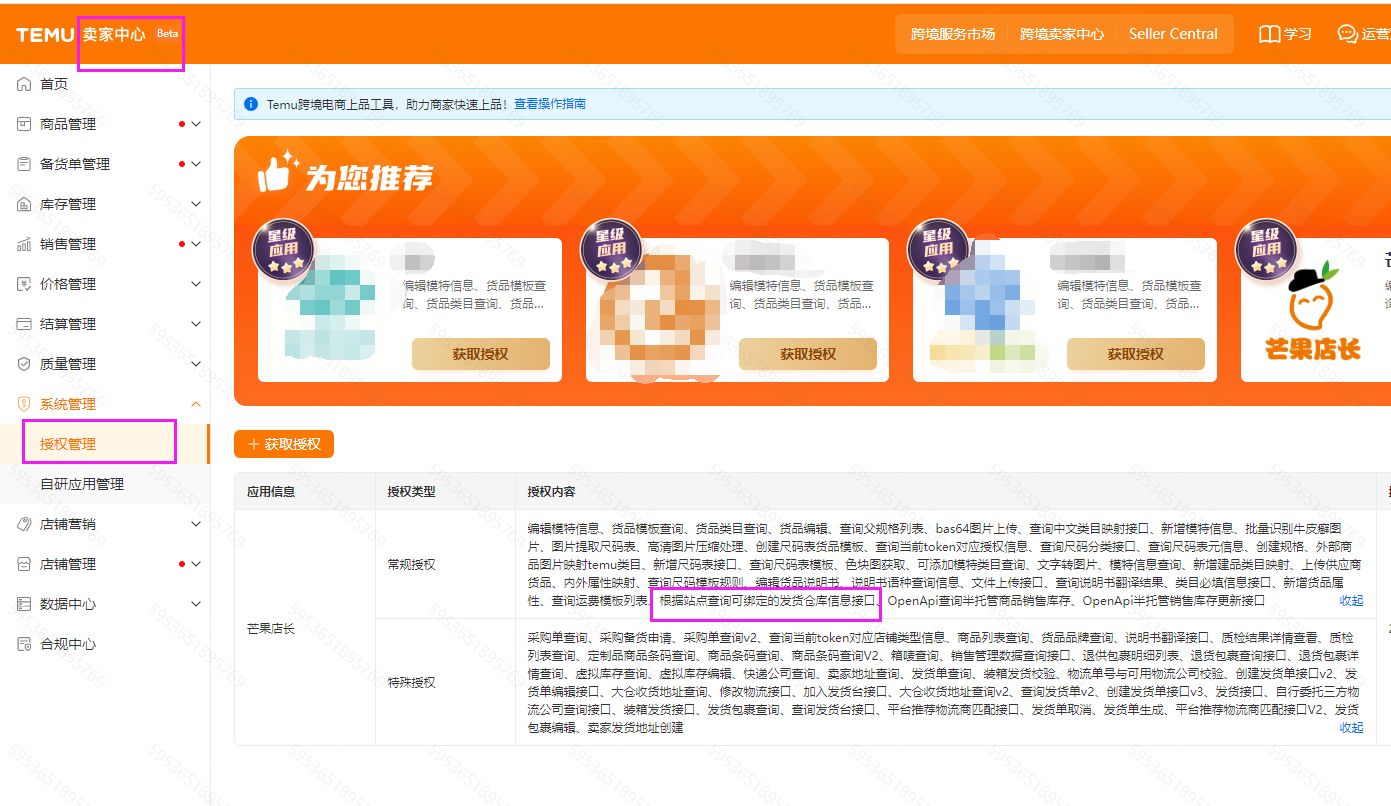Expand the 价格管理 menu chevron
Image resolution: width=1391 pixels, height=806 pixels.
point(196,284)
